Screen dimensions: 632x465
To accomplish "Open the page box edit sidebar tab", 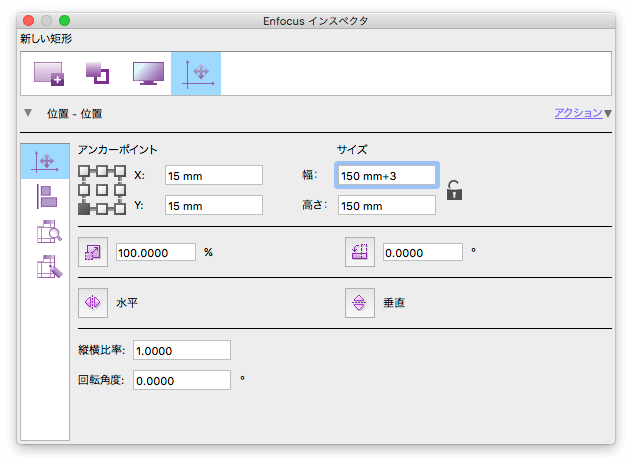I will point(50,267).
